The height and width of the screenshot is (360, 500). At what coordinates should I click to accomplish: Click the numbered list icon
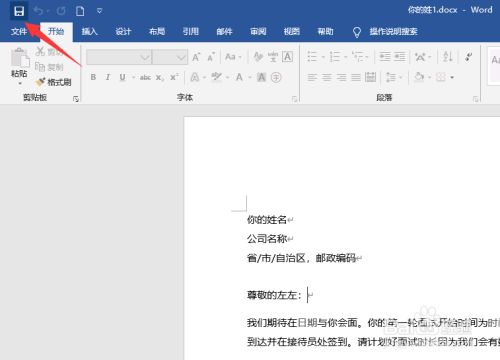pyautogui.click(x=335, y=57)
